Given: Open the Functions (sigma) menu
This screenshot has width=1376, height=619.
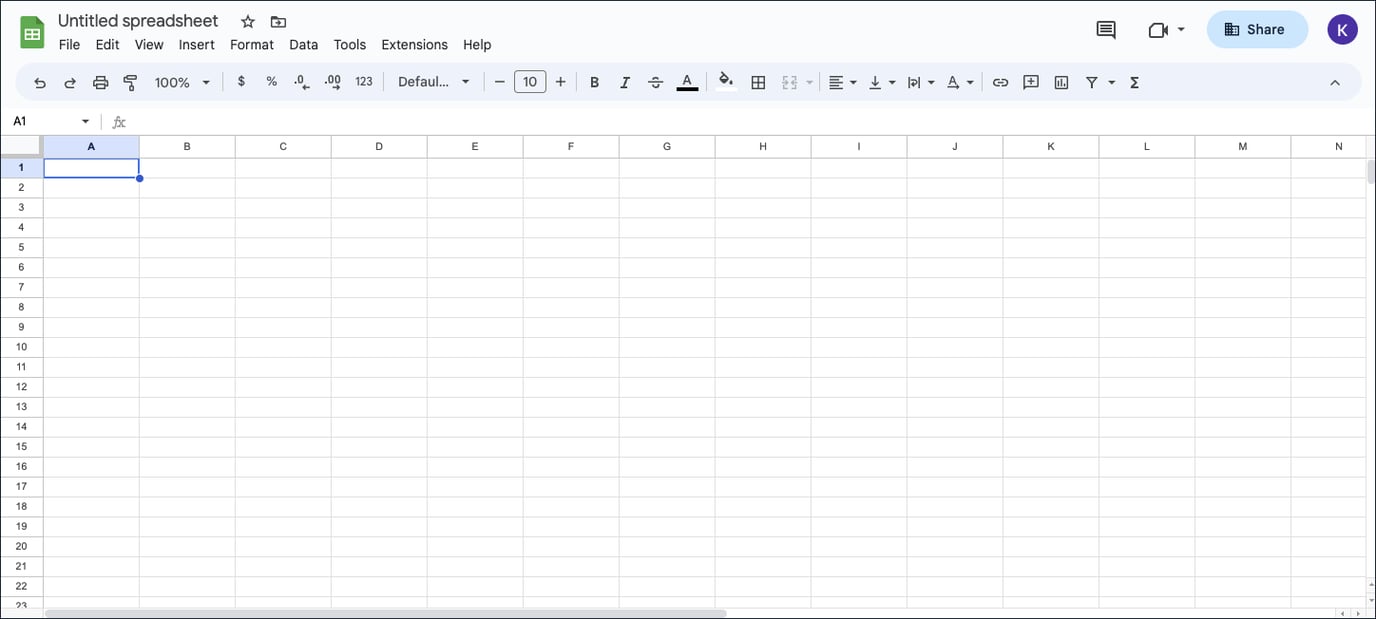Looking at the screenshot, I should (1134, 82).
